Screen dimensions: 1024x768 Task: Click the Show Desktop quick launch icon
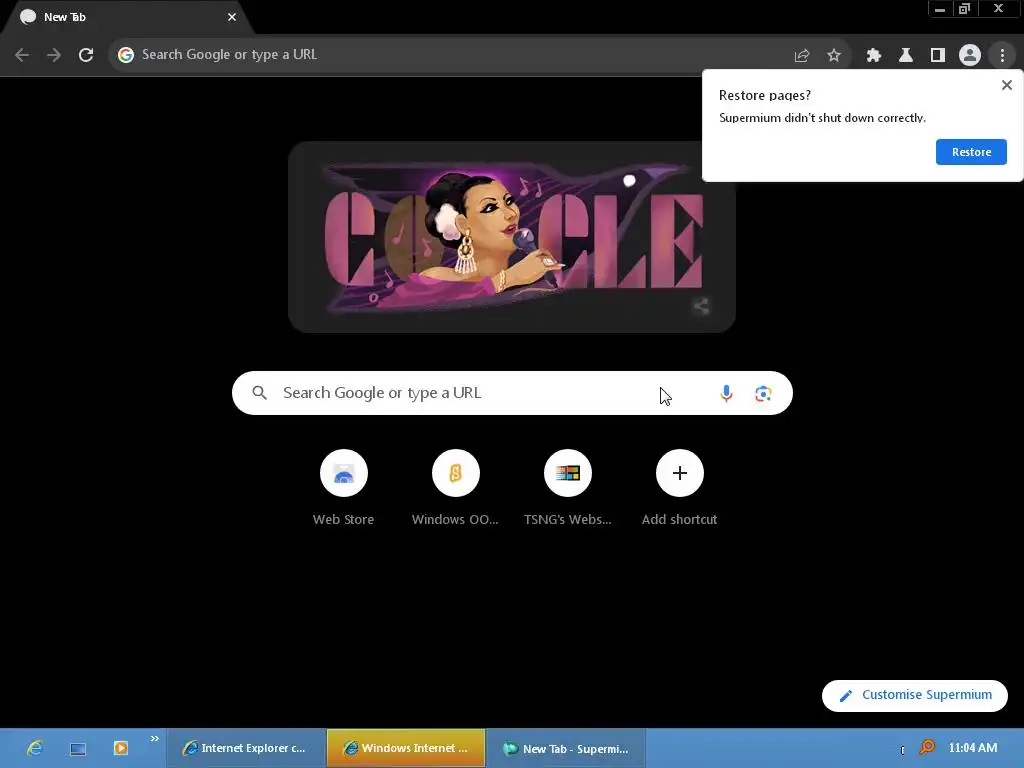78,748
